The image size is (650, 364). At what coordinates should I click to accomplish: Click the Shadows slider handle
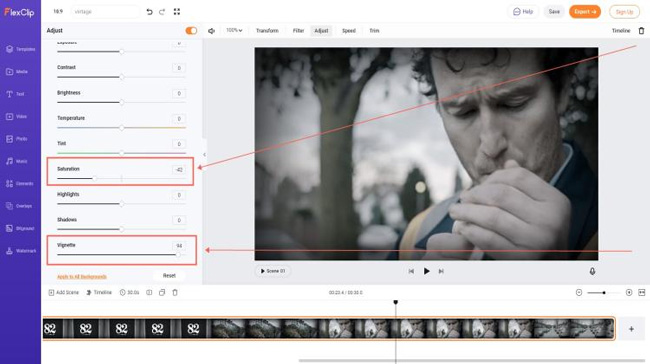(121, 229)
